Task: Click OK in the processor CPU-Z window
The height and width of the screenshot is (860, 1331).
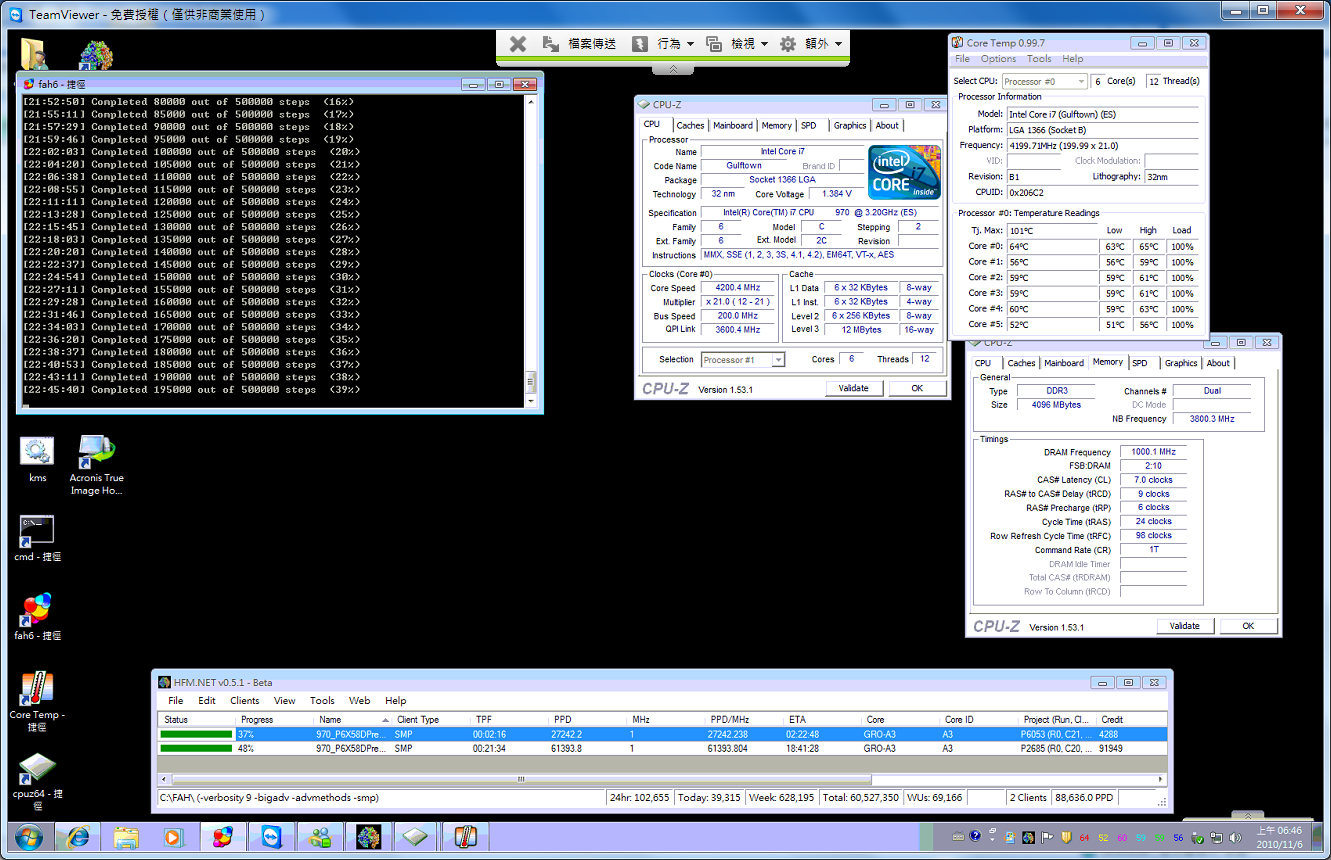Action: click(917, 388)
